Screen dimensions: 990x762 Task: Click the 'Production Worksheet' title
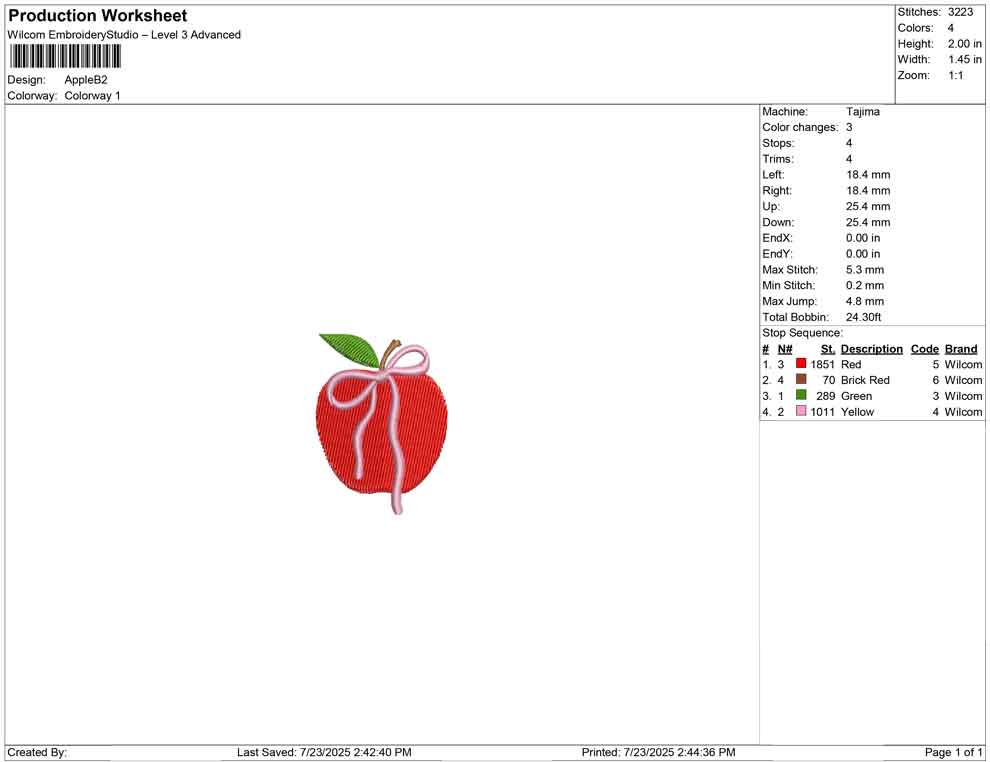tap(98, 16)
